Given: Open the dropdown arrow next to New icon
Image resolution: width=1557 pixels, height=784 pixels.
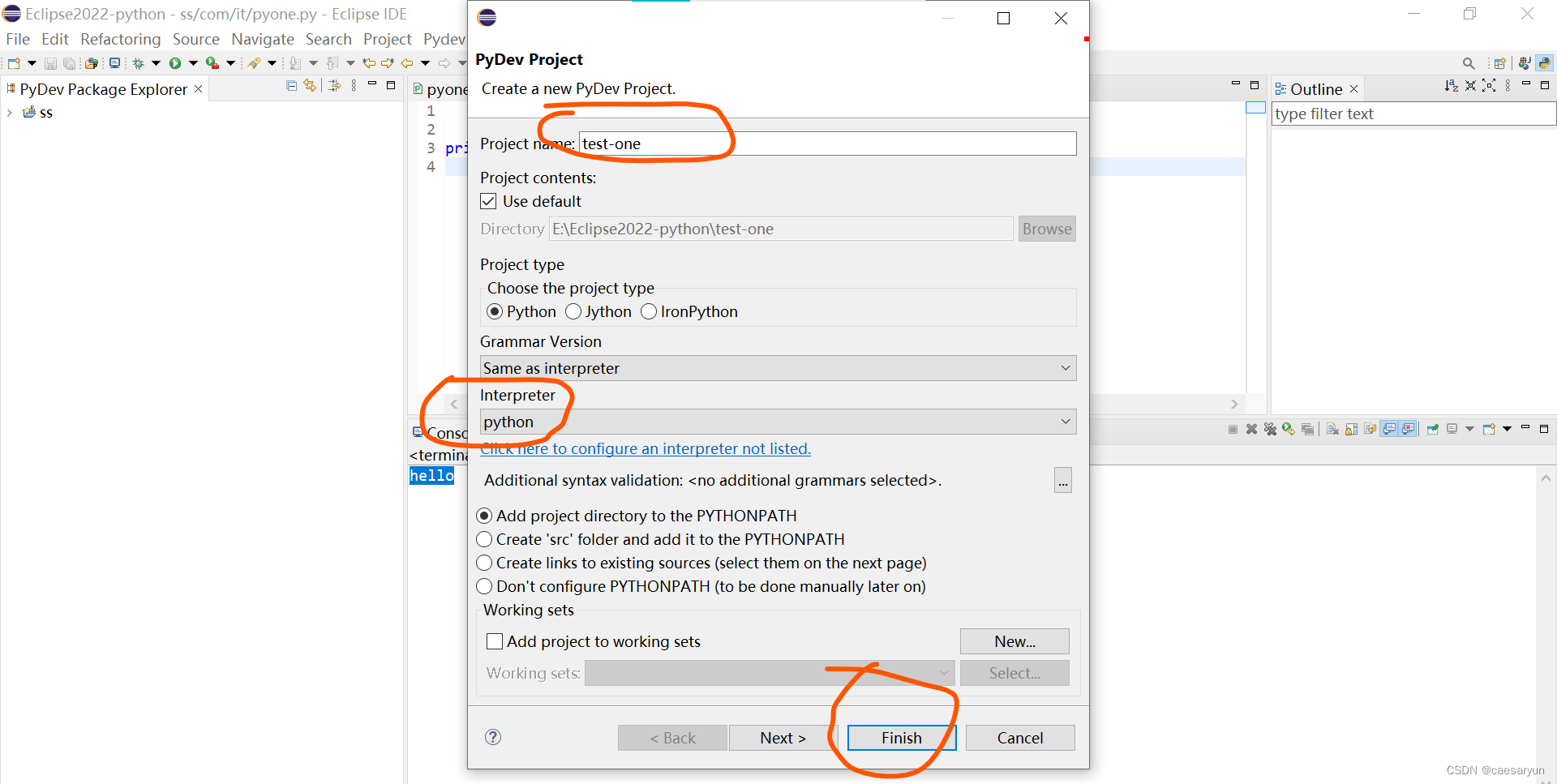Looking at the screenshot, I should [x=32, y=63].
